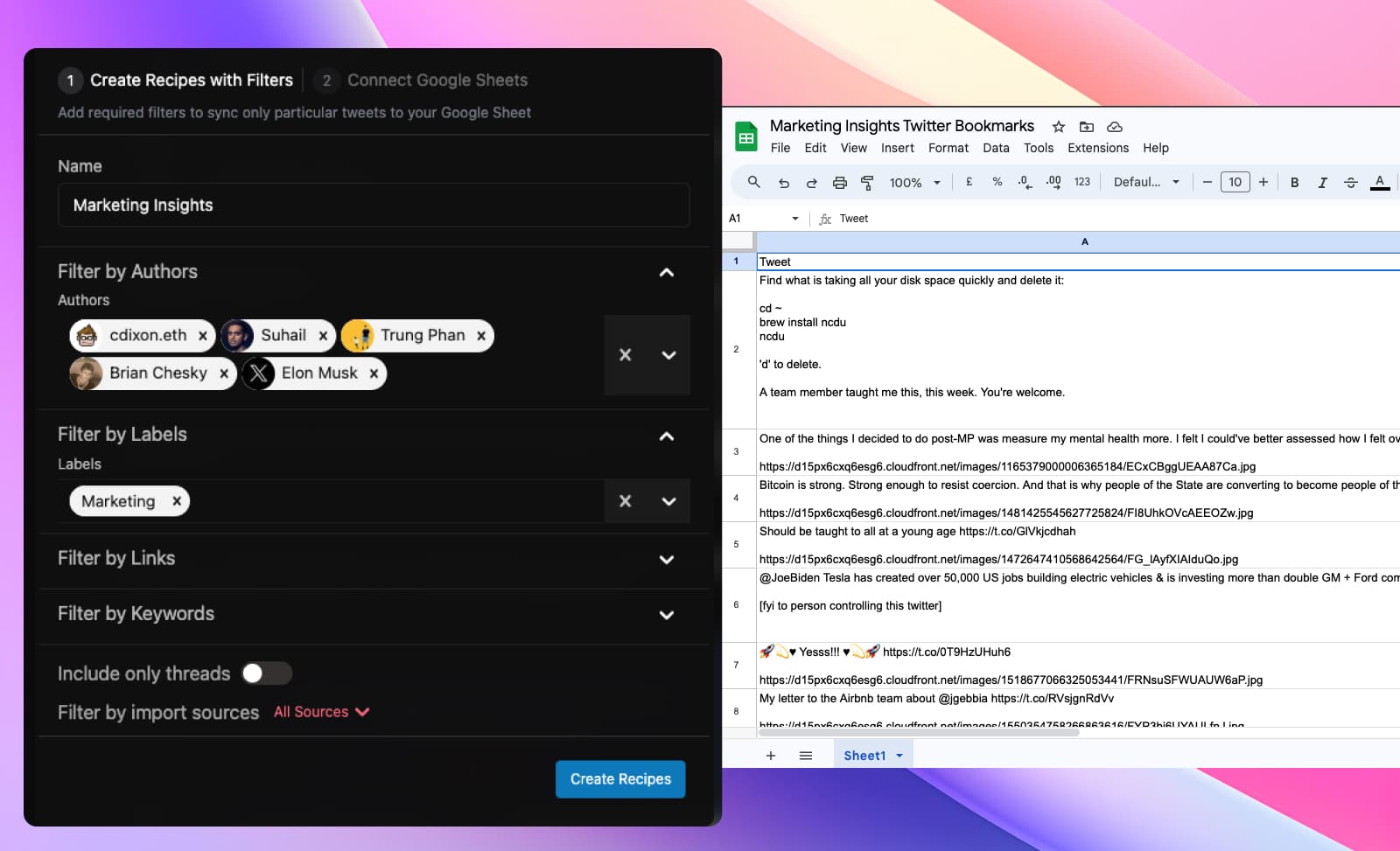
Task: Decrease decimal places icon
Action: 1025,182
